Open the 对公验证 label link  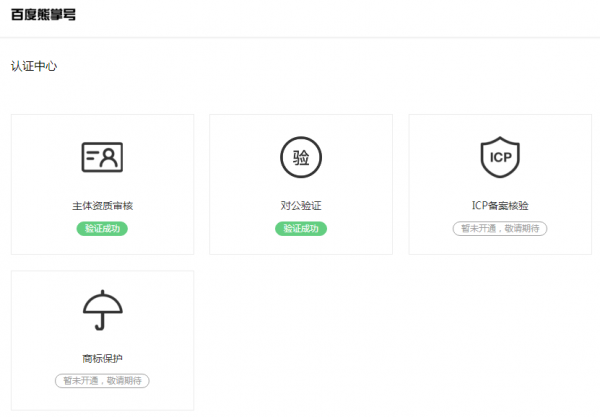click(x=301, y=206)
